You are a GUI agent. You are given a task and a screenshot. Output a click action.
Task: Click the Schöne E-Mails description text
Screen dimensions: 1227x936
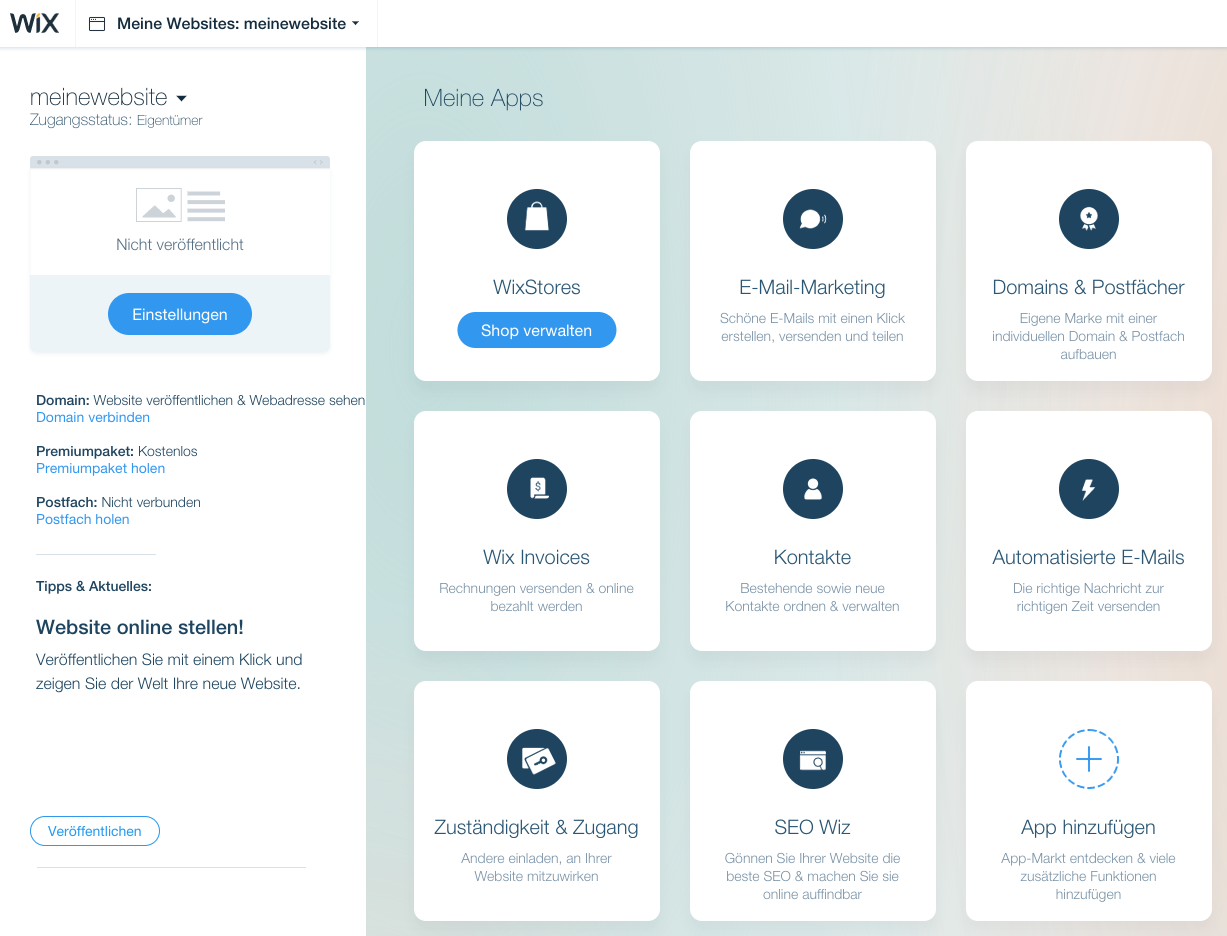813,327
